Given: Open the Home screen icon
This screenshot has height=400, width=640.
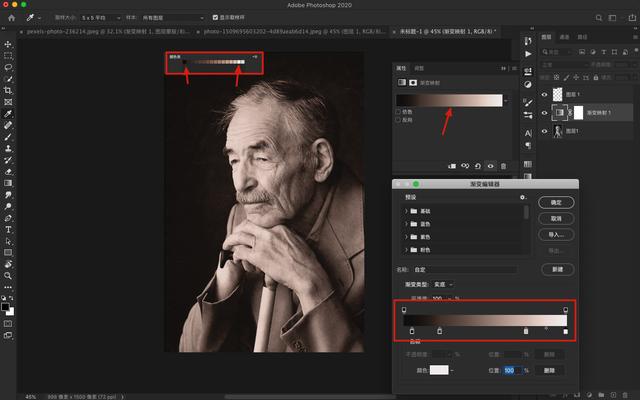Looking at the screenshot, I should tap(11, 18).
